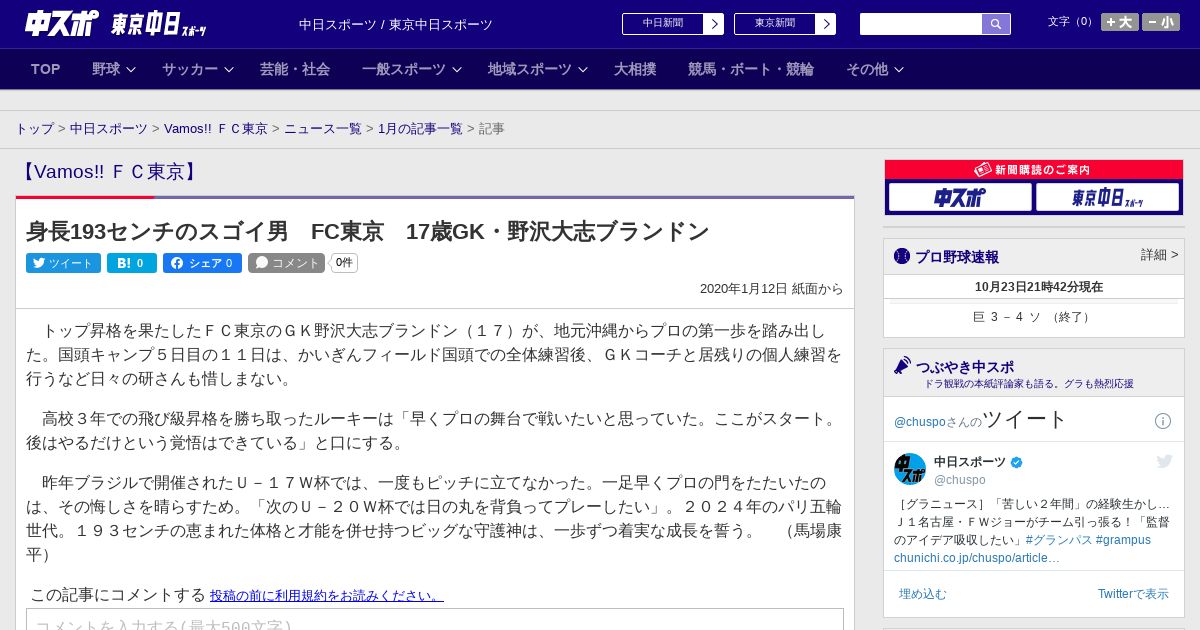1200x630 pixels.
Task: Open chunichi.co.jp/chuspo/article link in tweet
Action: coord(976,558)
